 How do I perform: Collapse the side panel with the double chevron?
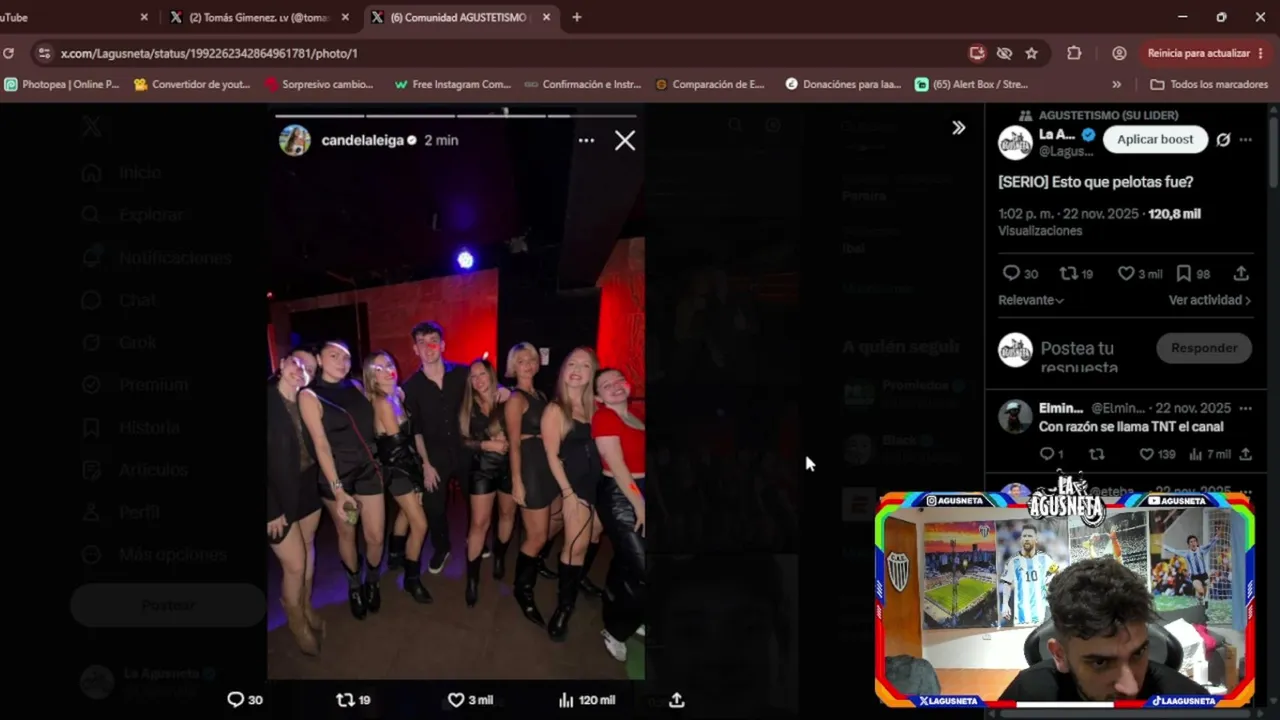958,128
